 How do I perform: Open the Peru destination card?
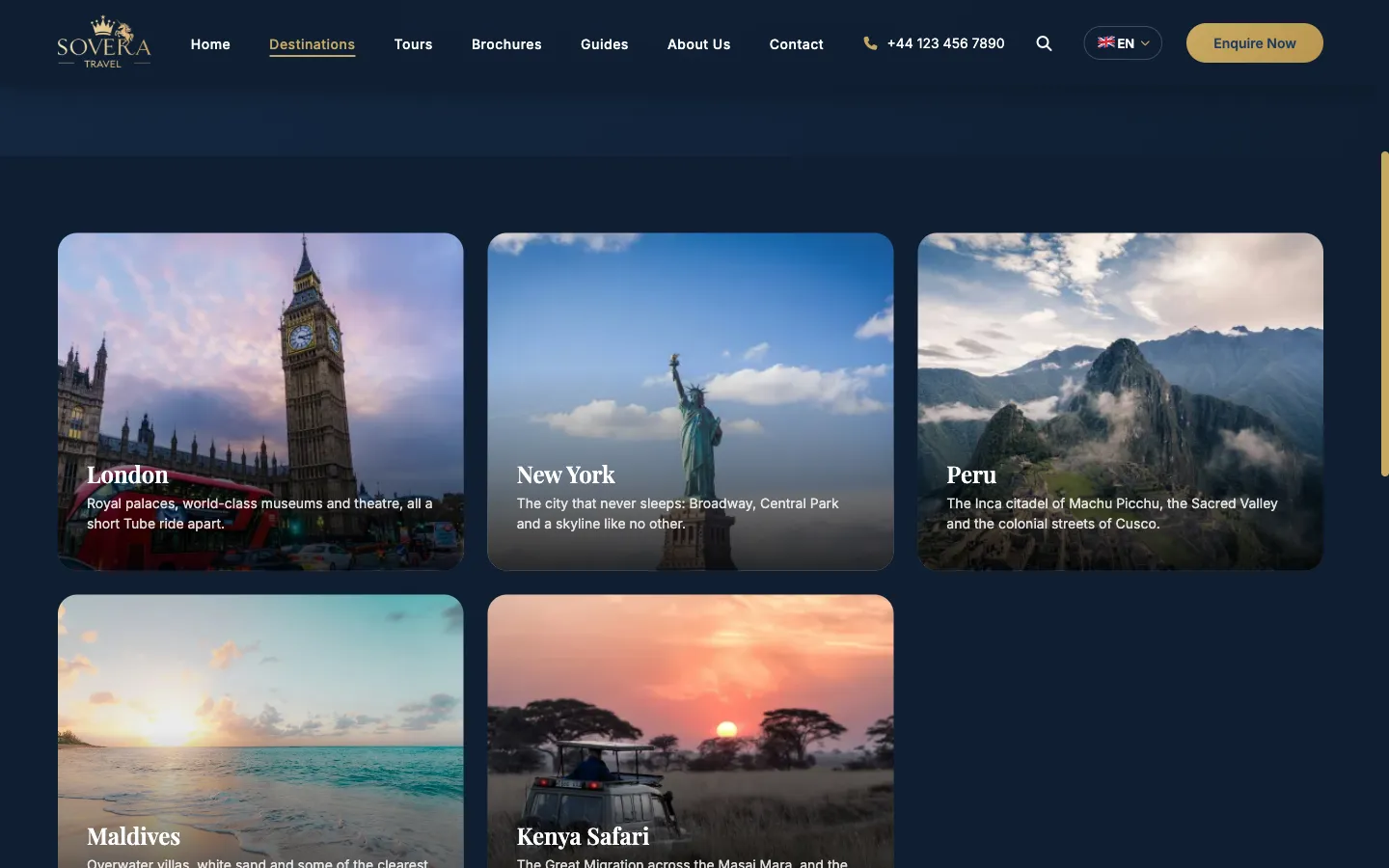(x=1120, y=401)
